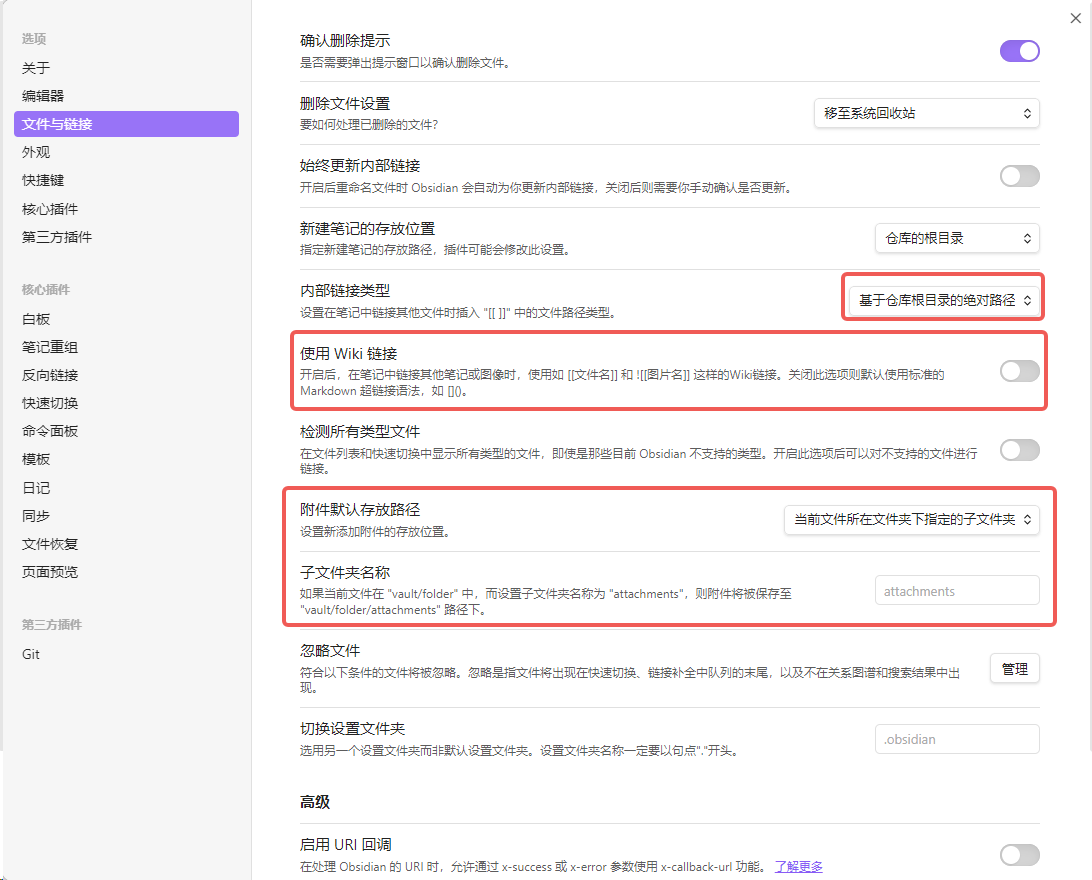Open 模板 plugin settings

tap(126, 459)
